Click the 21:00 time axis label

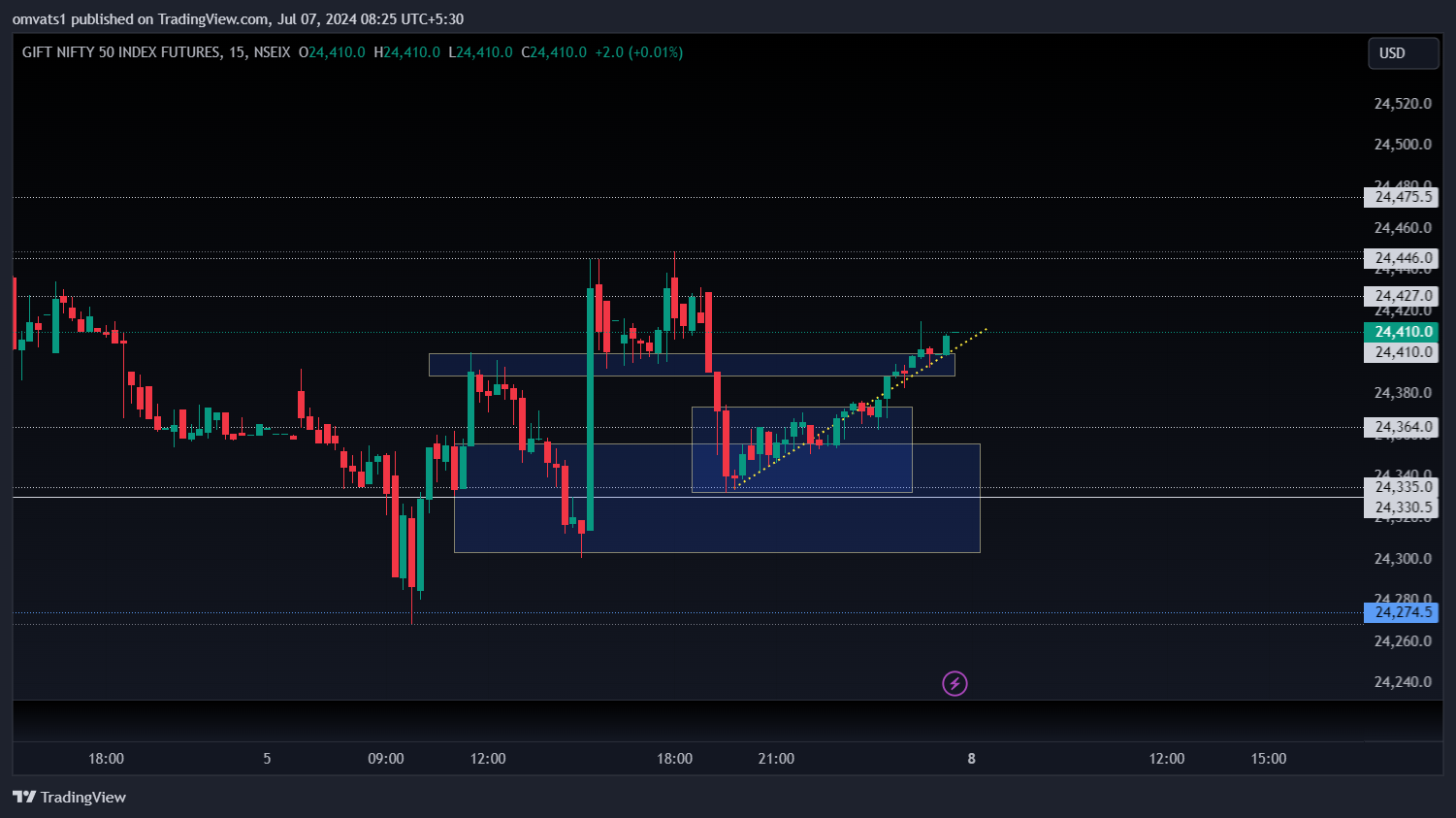click(x=776, y=759)
